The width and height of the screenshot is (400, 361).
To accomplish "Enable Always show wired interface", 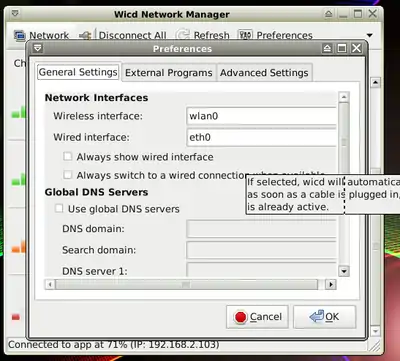I will (x=68, y=156).
